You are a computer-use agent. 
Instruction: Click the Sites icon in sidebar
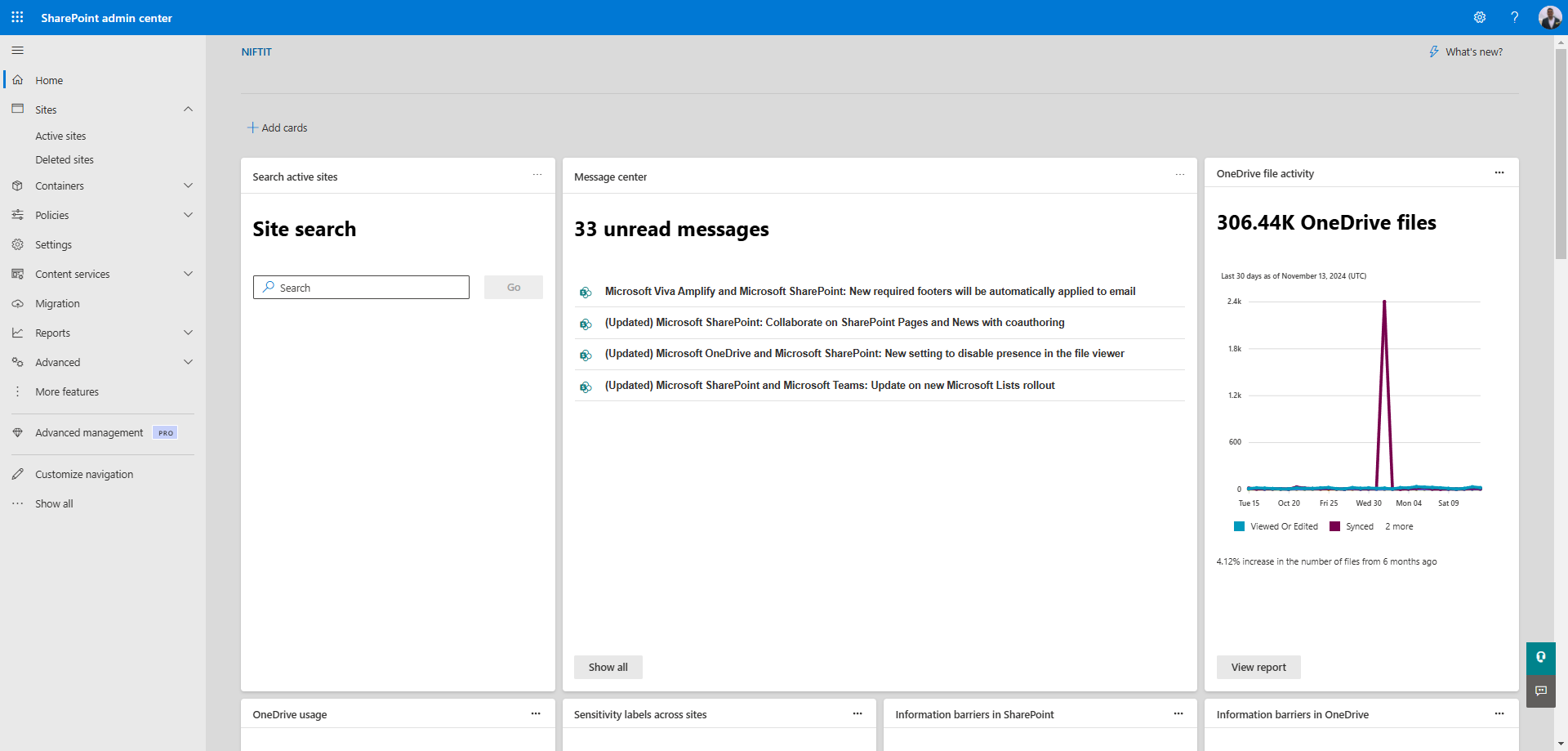pyautogui.click(x=17, y=109)
